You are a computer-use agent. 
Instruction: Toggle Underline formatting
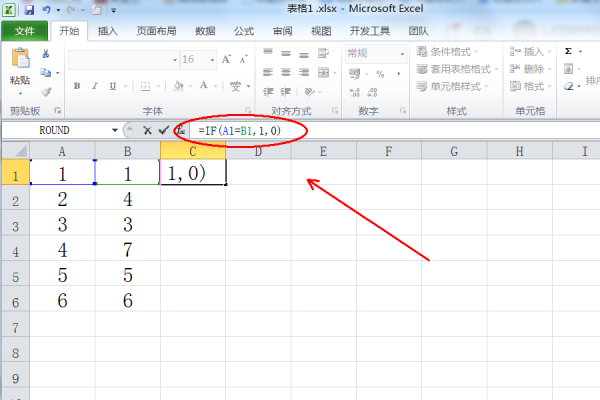click(112, 86)
